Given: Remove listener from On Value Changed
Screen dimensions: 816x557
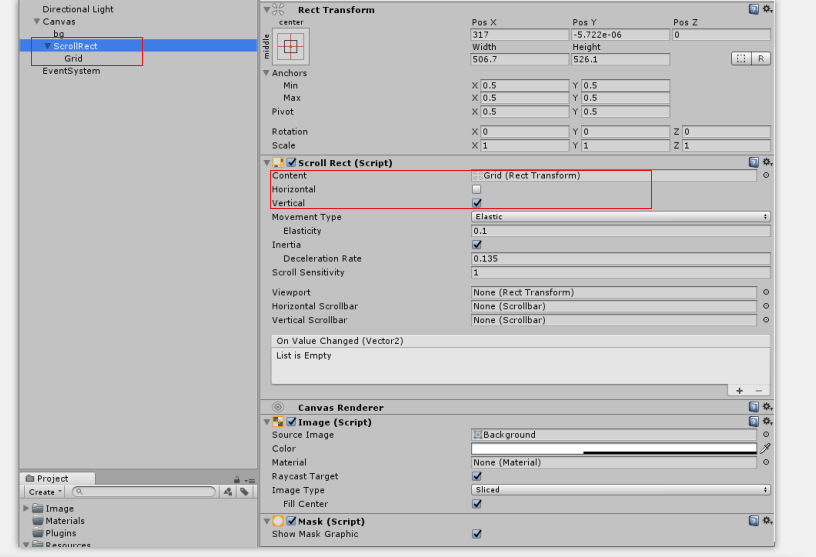Looking at the screenshot, I should pyautogui.click(x=759, y=390).
